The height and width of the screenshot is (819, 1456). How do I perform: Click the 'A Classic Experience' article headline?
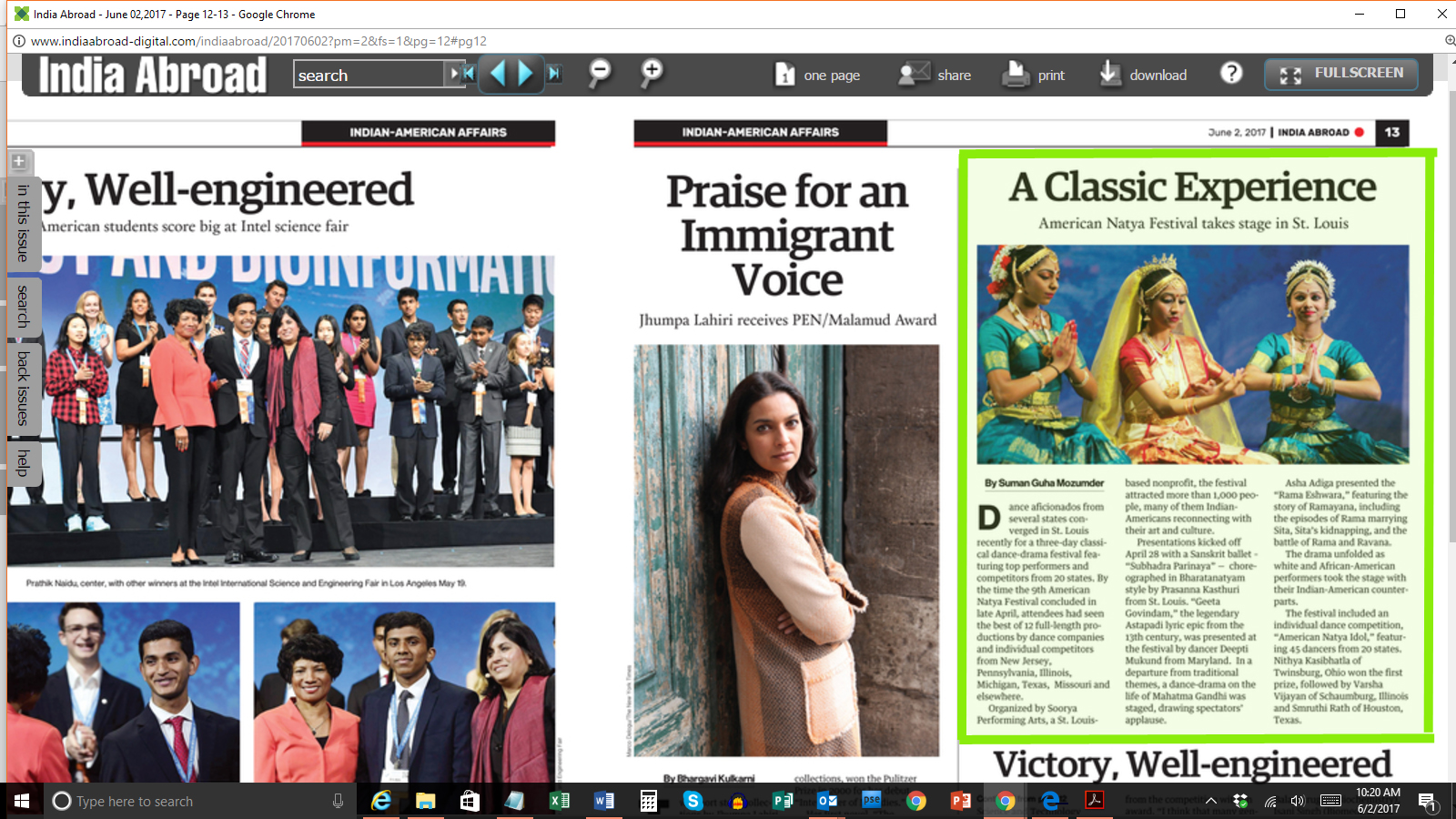(1192, 187)
